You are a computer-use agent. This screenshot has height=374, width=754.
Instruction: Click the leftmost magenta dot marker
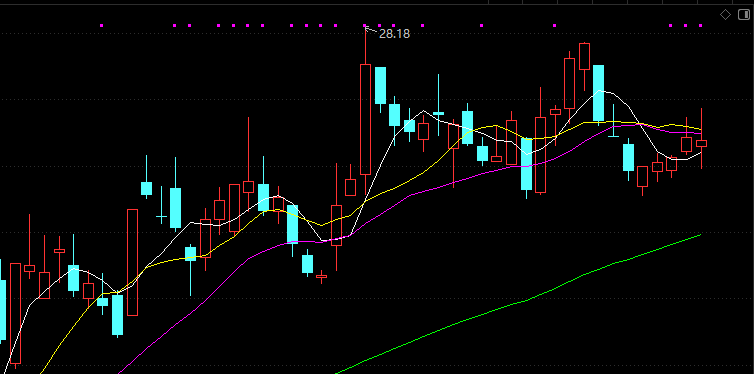point(101,25)
